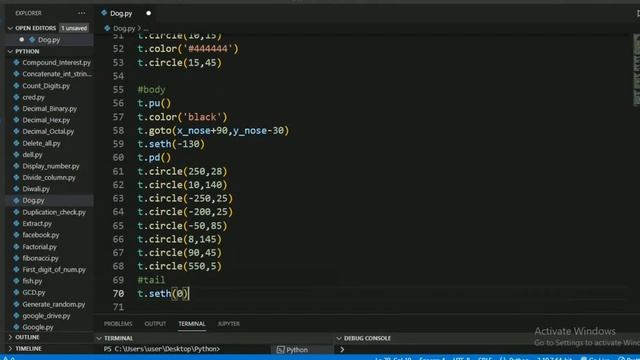Collapse the Open Editors section
This screenshot has width=640, height=360.
[x=10, y=28]
